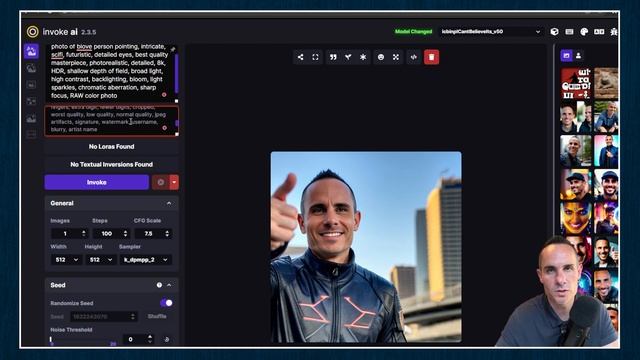This screenshot has height=360, width=640.
Task: Click the Noise Threshold slider track
Action: [x=83, y=340]
